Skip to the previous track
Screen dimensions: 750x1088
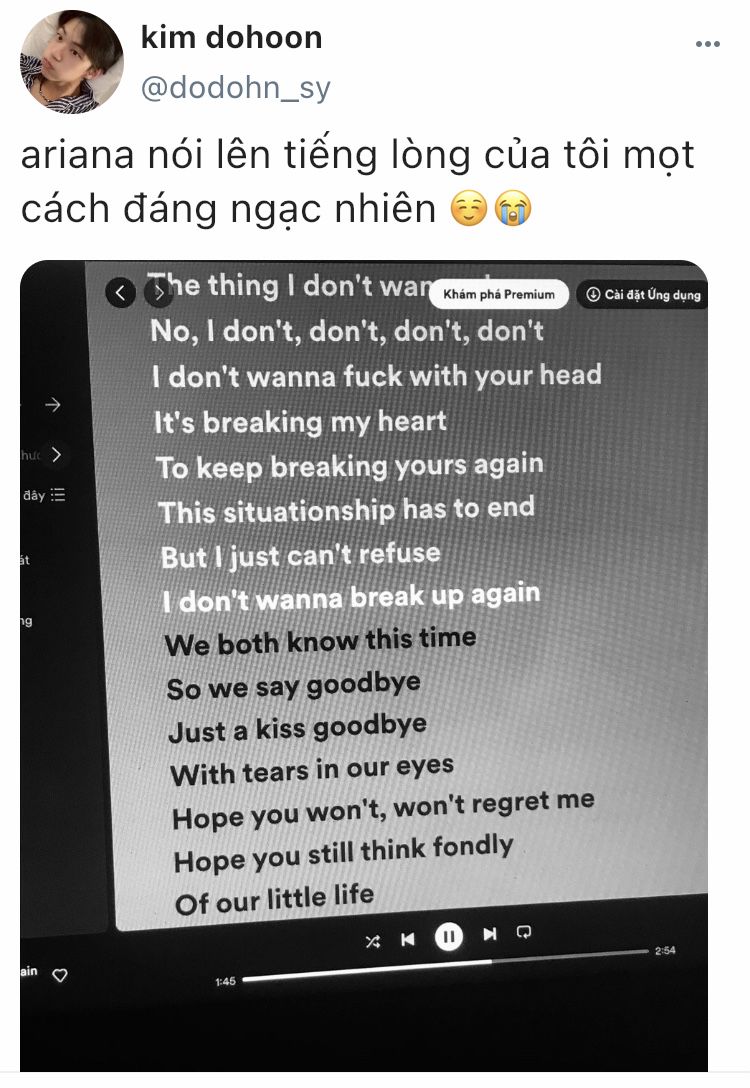click(x=408, y=939)
